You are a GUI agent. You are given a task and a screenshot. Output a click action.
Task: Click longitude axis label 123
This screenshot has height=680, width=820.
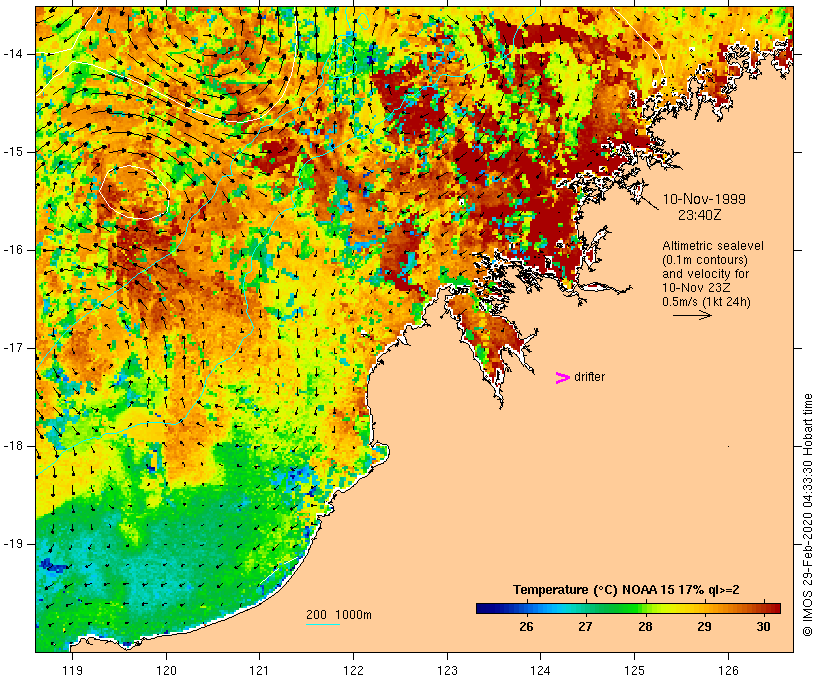(447, 670)
